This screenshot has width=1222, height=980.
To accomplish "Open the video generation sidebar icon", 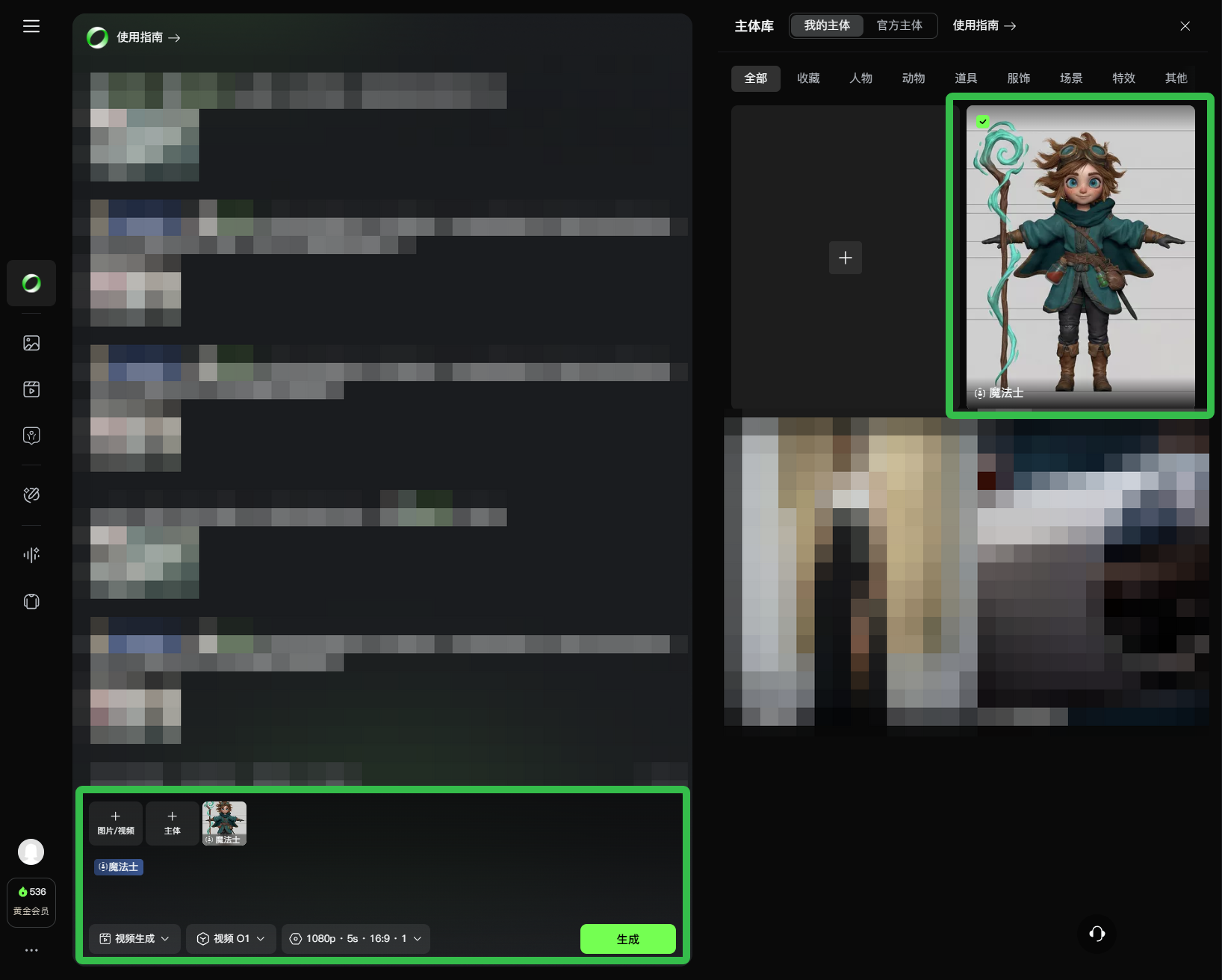I will tap(31, 389).
